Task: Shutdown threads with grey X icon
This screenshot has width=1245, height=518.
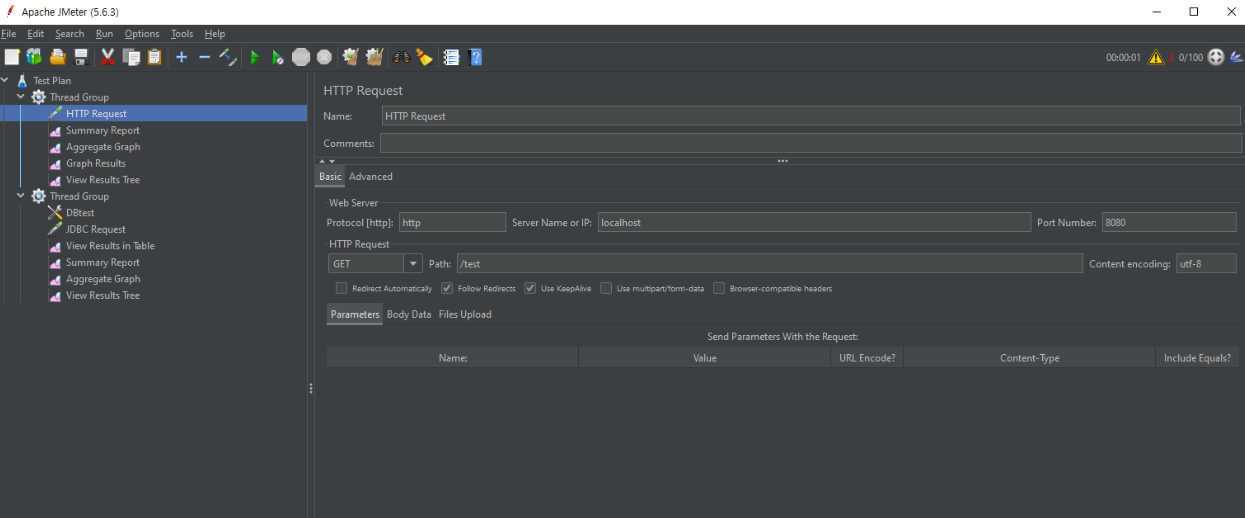Action: click(x=324, y=57)
